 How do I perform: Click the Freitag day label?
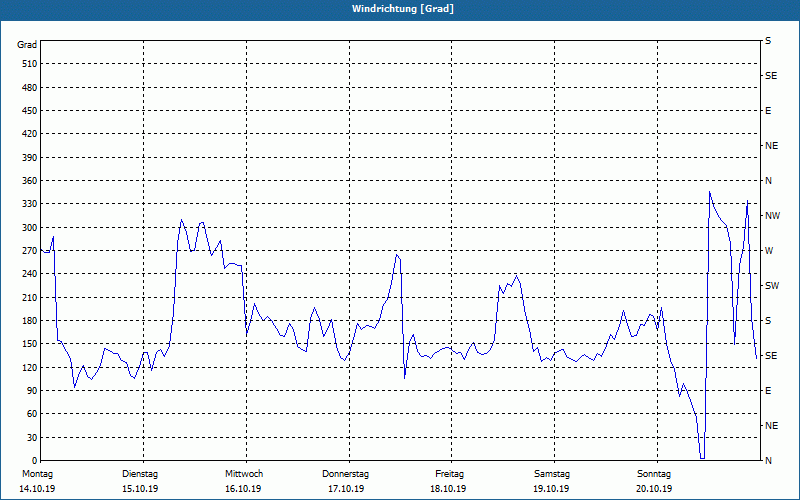click(x=449, y=474)
